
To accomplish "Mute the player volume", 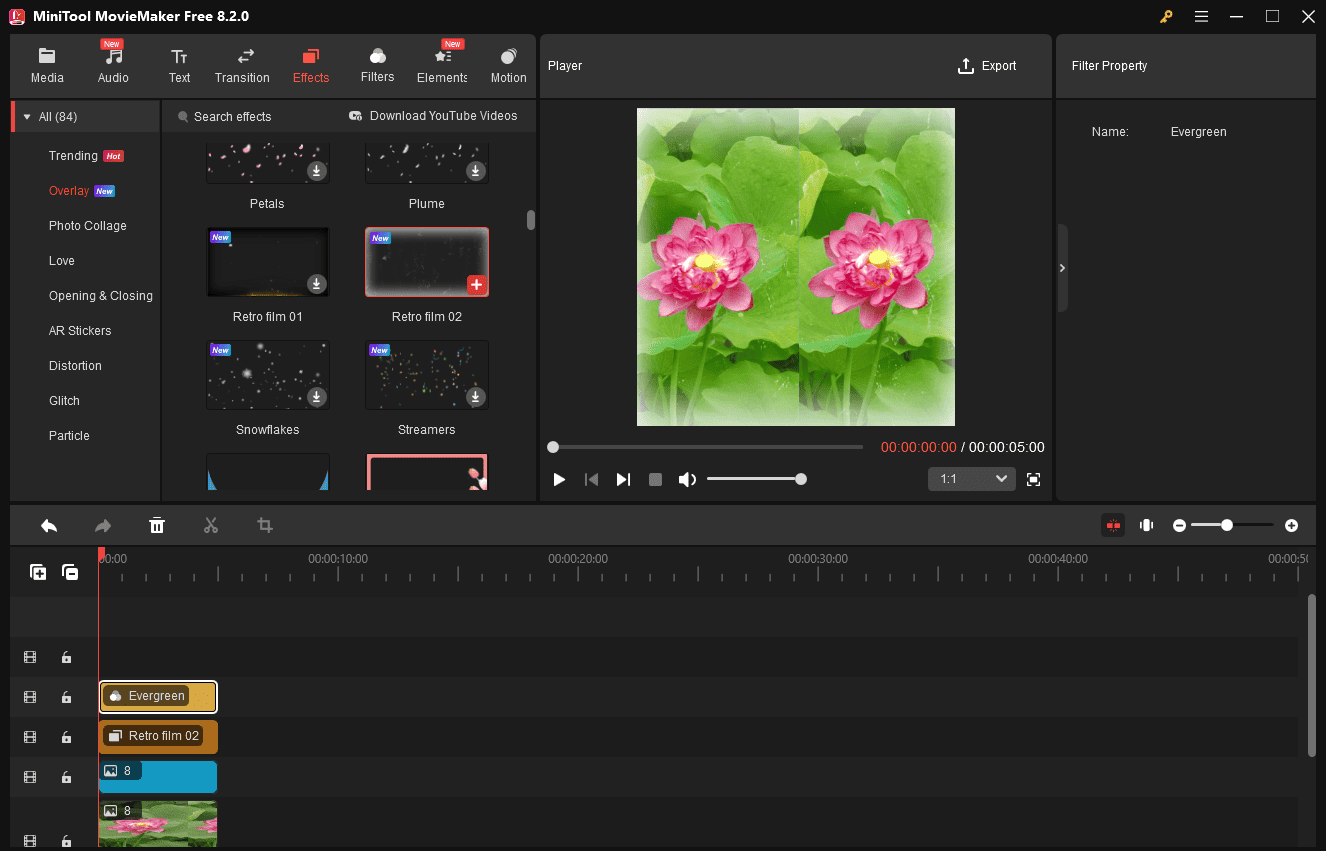I will (687, 480).
